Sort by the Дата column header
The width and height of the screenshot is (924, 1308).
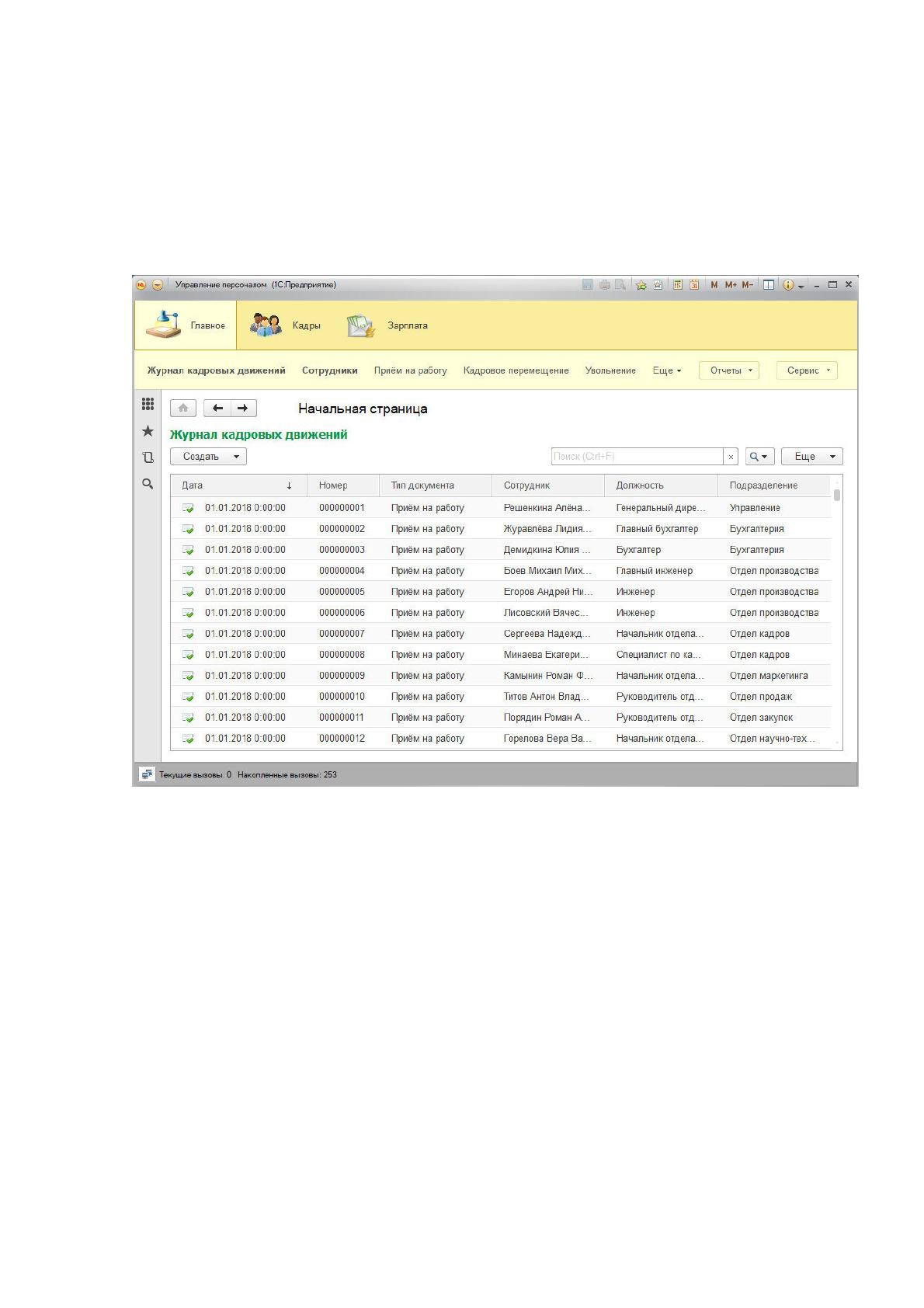[238, 485]
